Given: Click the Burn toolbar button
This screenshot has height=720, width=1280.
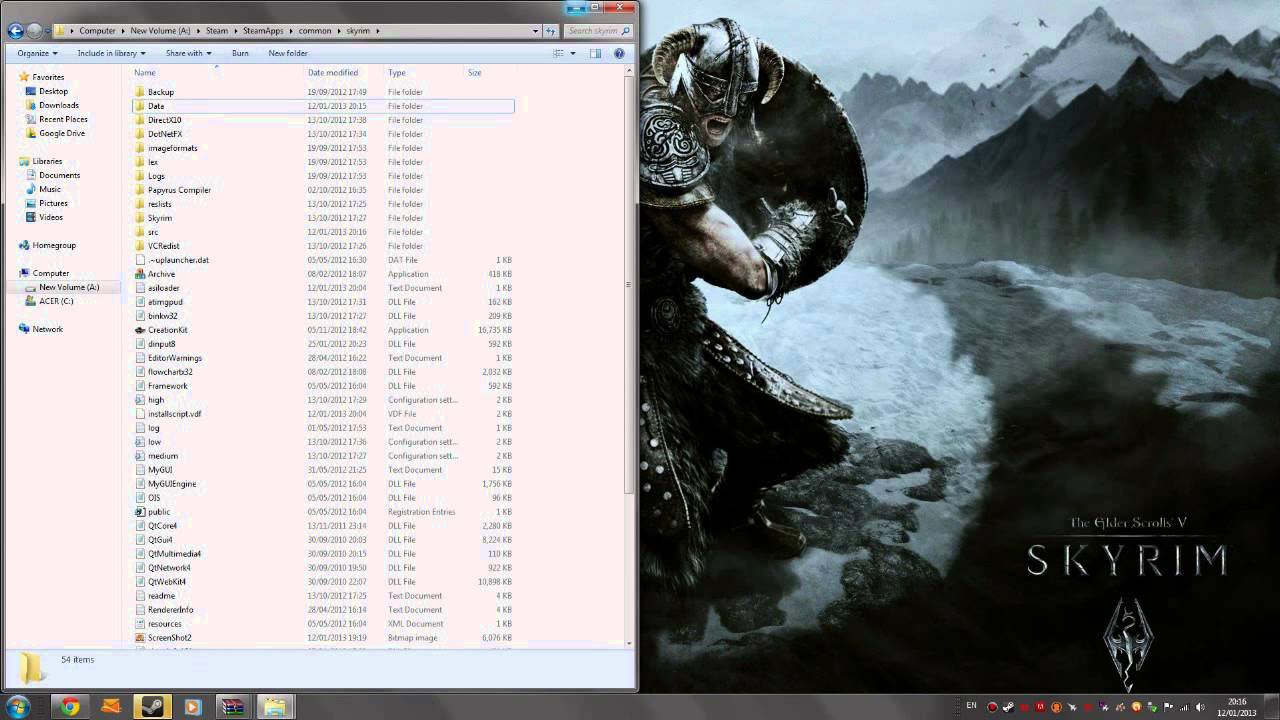Looking at the screenshot, I should [x=240, y=53].
